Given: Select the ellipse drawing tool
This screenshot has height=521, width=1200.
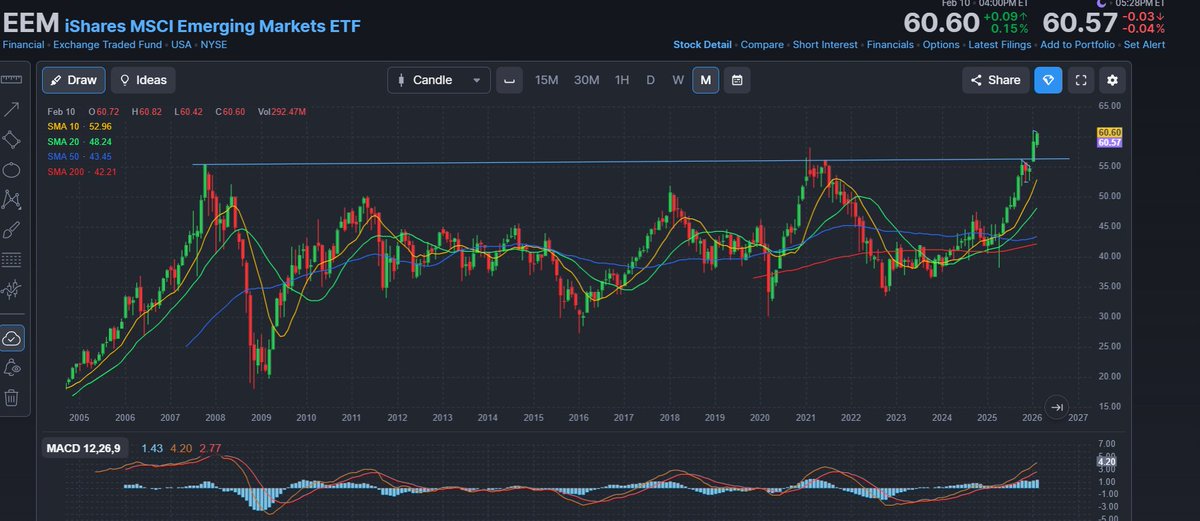Looking at the screenshot, I should pyautogui.click(x=12, y=169).
